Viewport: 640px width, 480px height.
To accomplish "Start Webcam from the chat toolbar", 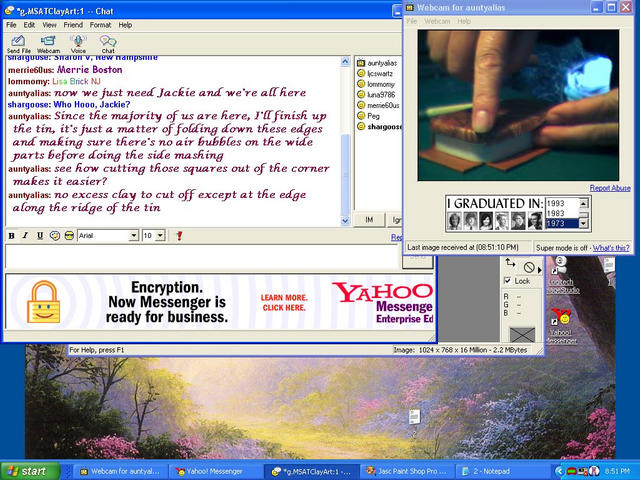I will 48,44.
